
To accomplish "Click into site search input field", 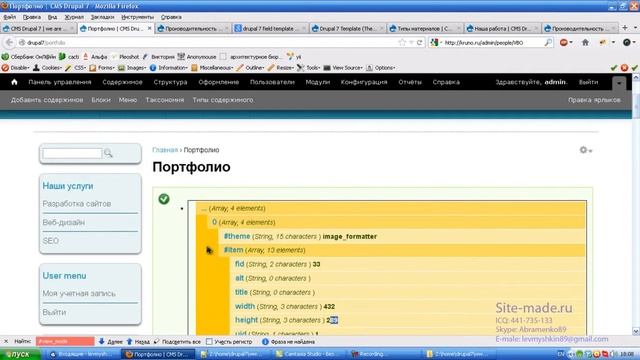I will click(x=72, y=153).
